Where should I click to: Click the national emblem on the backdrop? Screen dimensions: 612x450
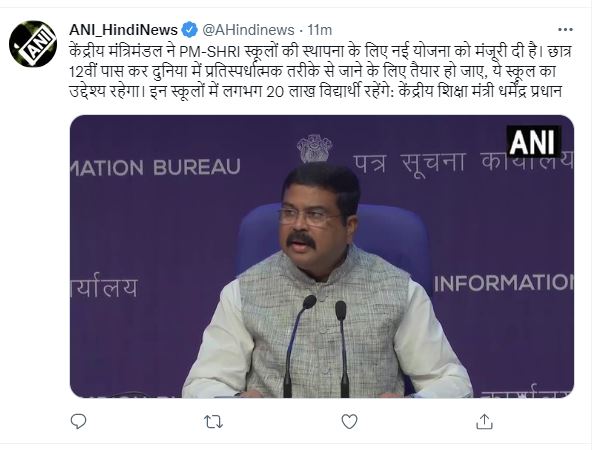(314, 148)
